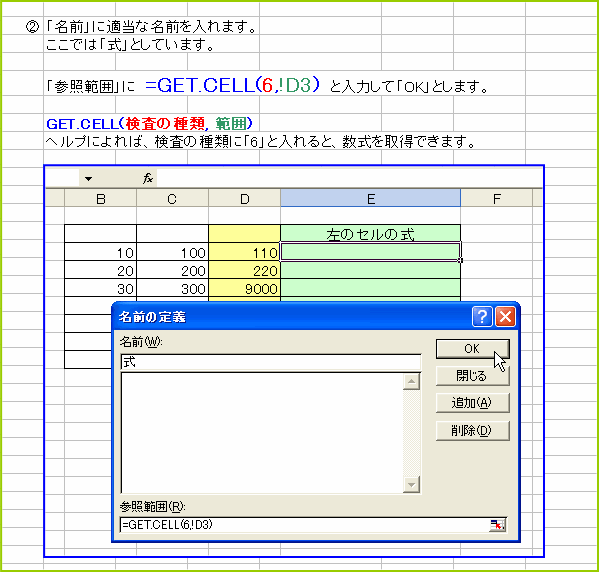This screenshot has width=599, height=572.
Task: Click cell containing value 30
Action: (x=100, y=288)
